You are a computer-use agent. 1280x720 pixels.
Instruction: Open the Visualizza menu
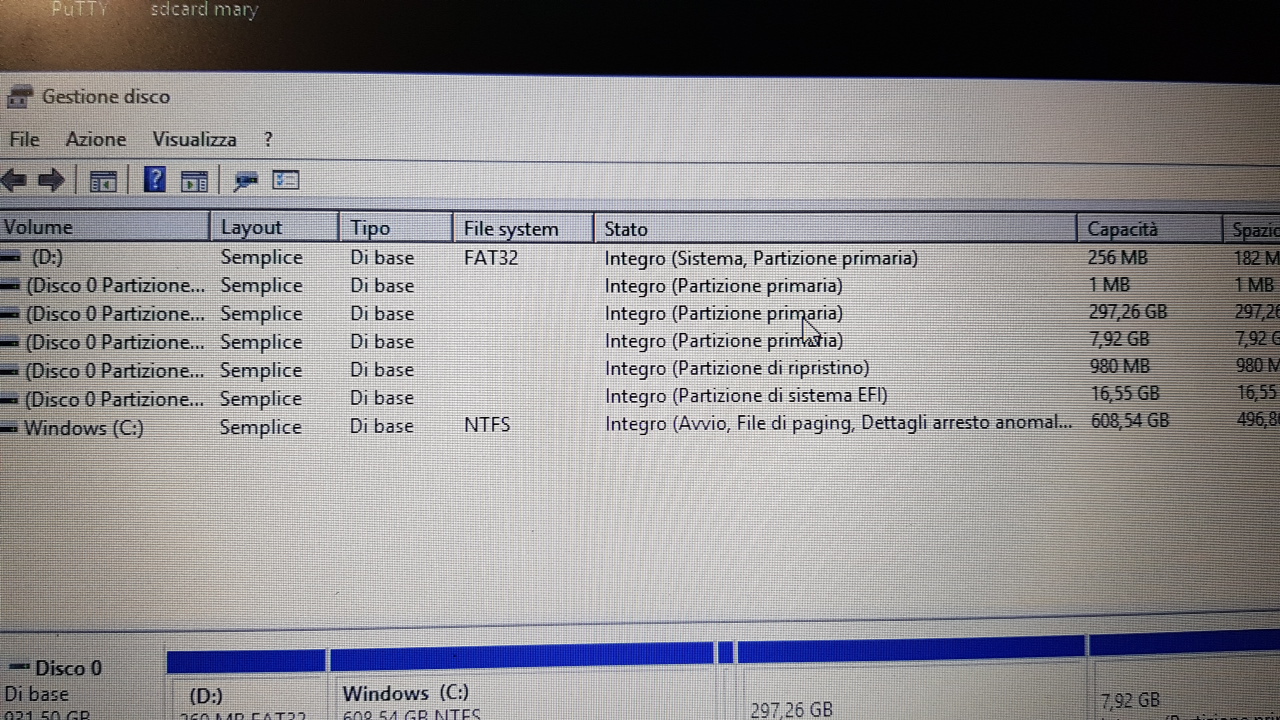click(x=194, y=139)
